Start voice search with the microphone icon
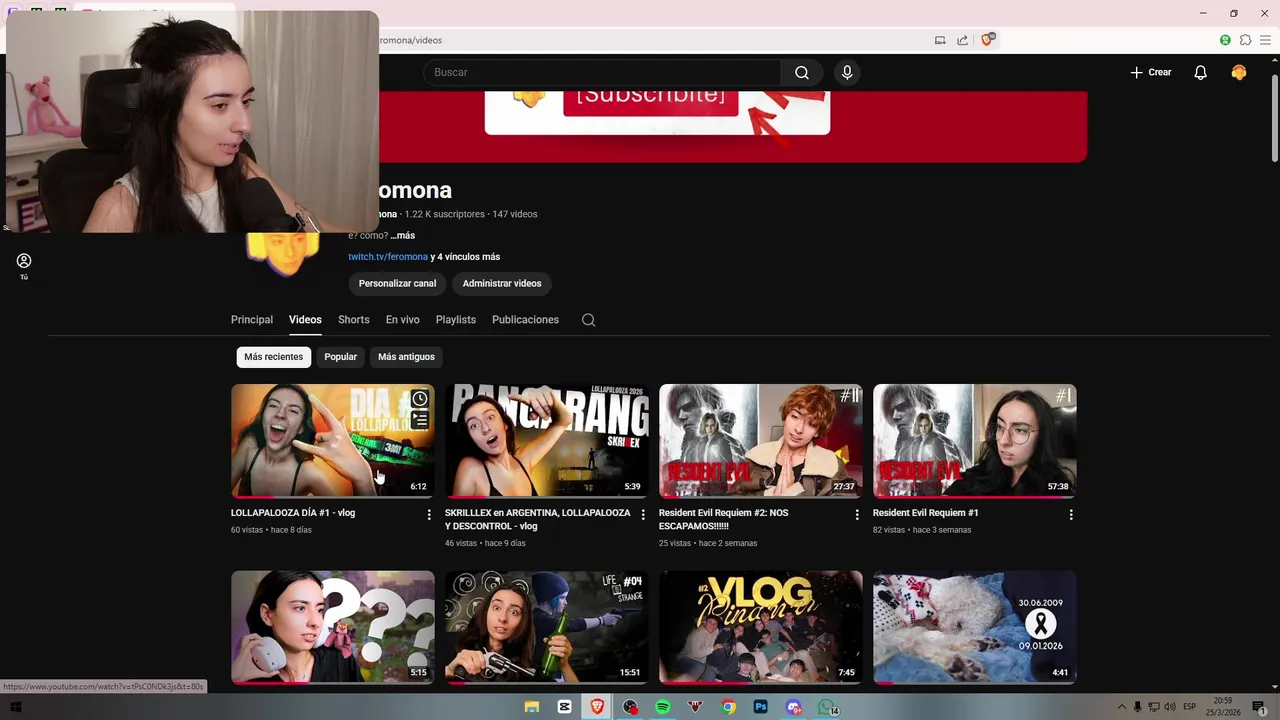The image size is (1280, 720). point(847,72)
